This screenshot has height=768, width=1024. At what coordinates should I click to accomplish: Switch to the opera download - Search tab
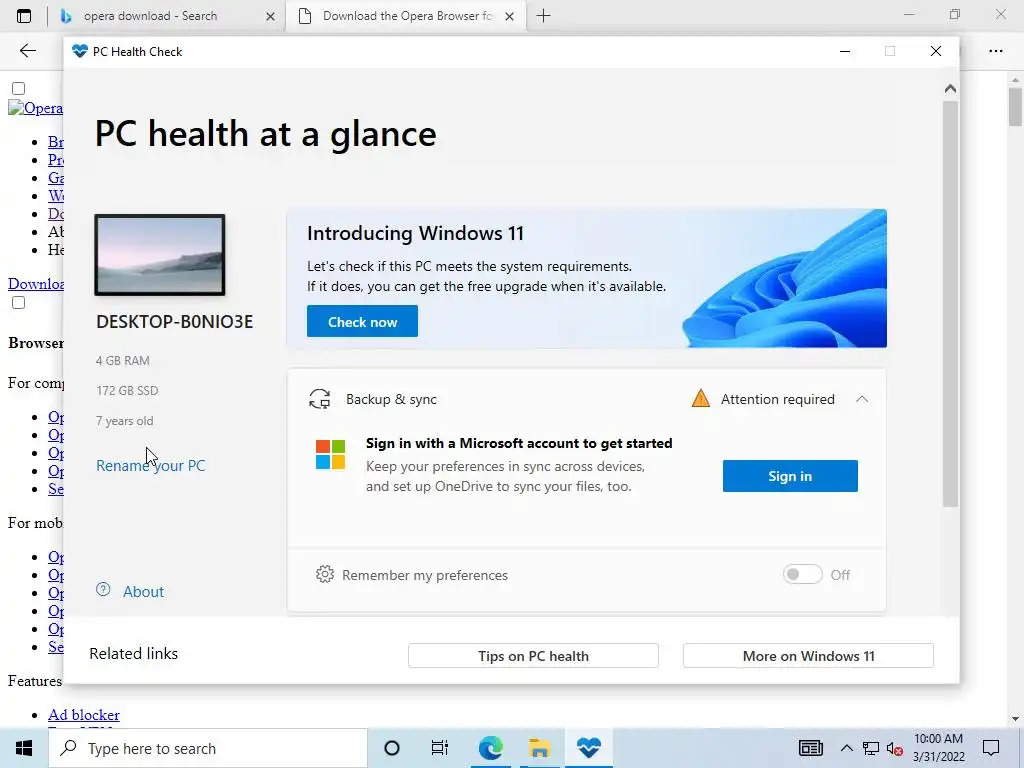(x=167, y=16)
